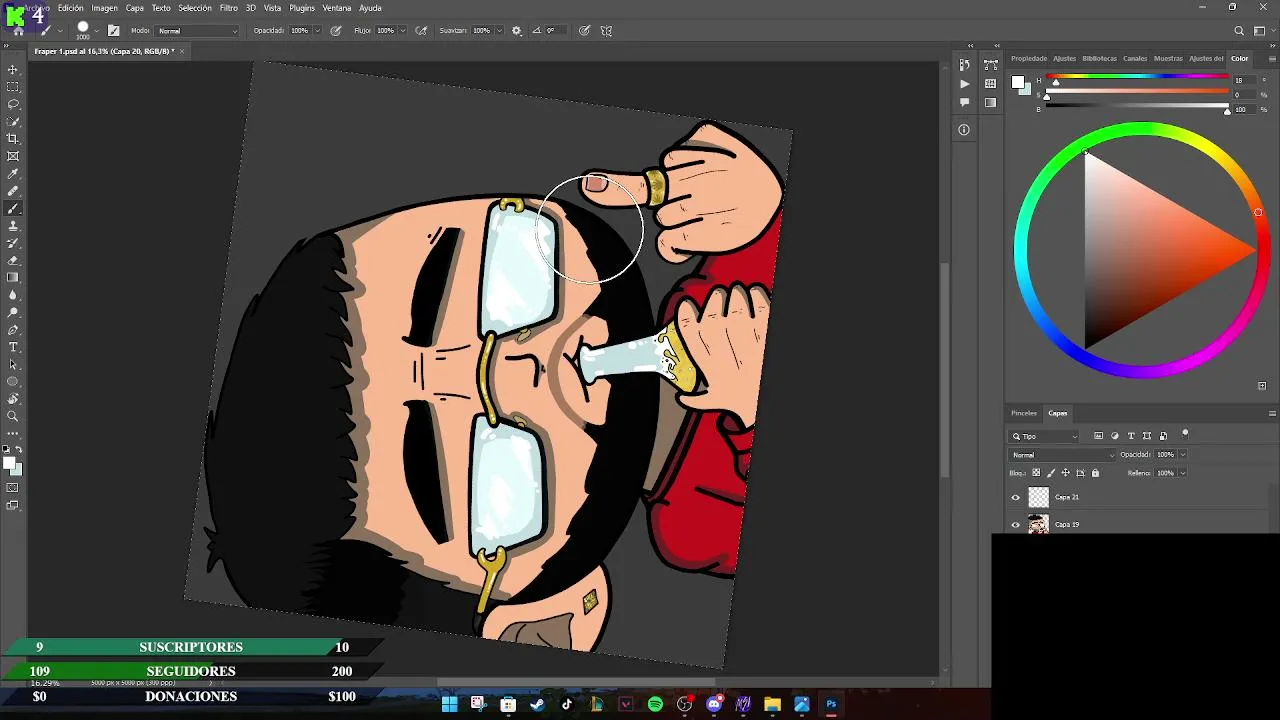Expand Opacidad dropdown in options bar
This screenshot has height=720, width=1280.
(x=317, y=31)
